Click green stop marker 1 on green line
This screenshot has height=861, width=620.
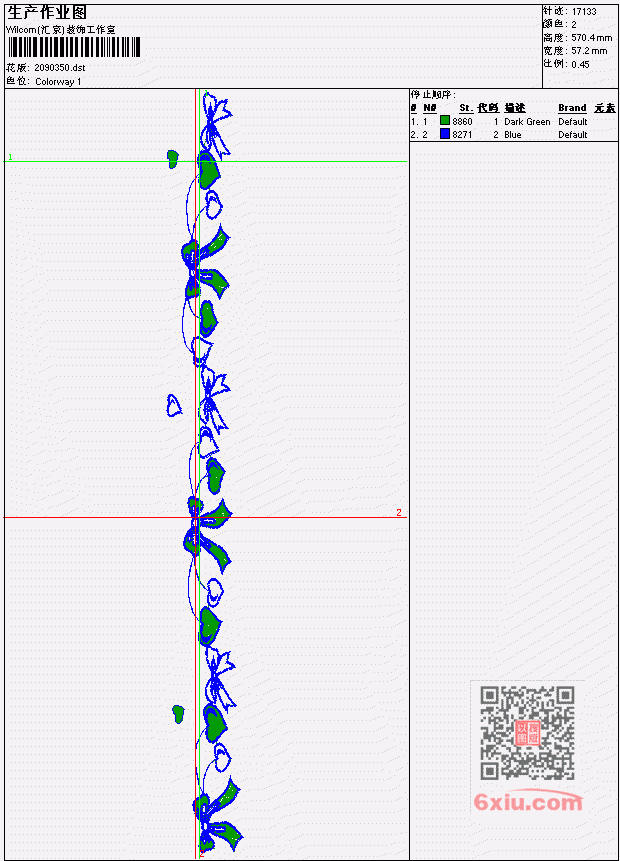pyautogui.click(x=10, y=157)
